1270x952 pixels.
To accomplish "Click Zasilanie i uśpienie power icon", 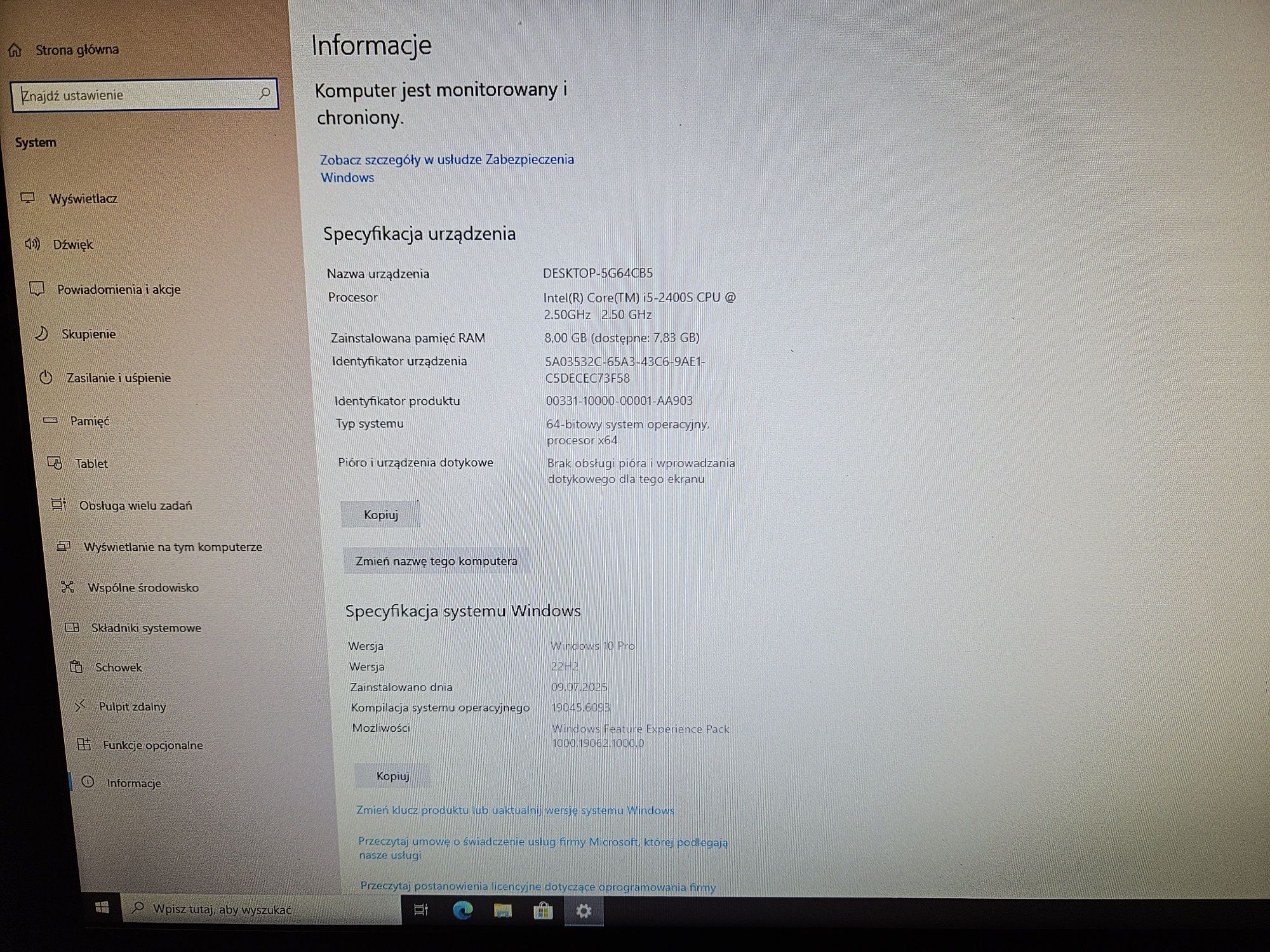I will [46, 378].
